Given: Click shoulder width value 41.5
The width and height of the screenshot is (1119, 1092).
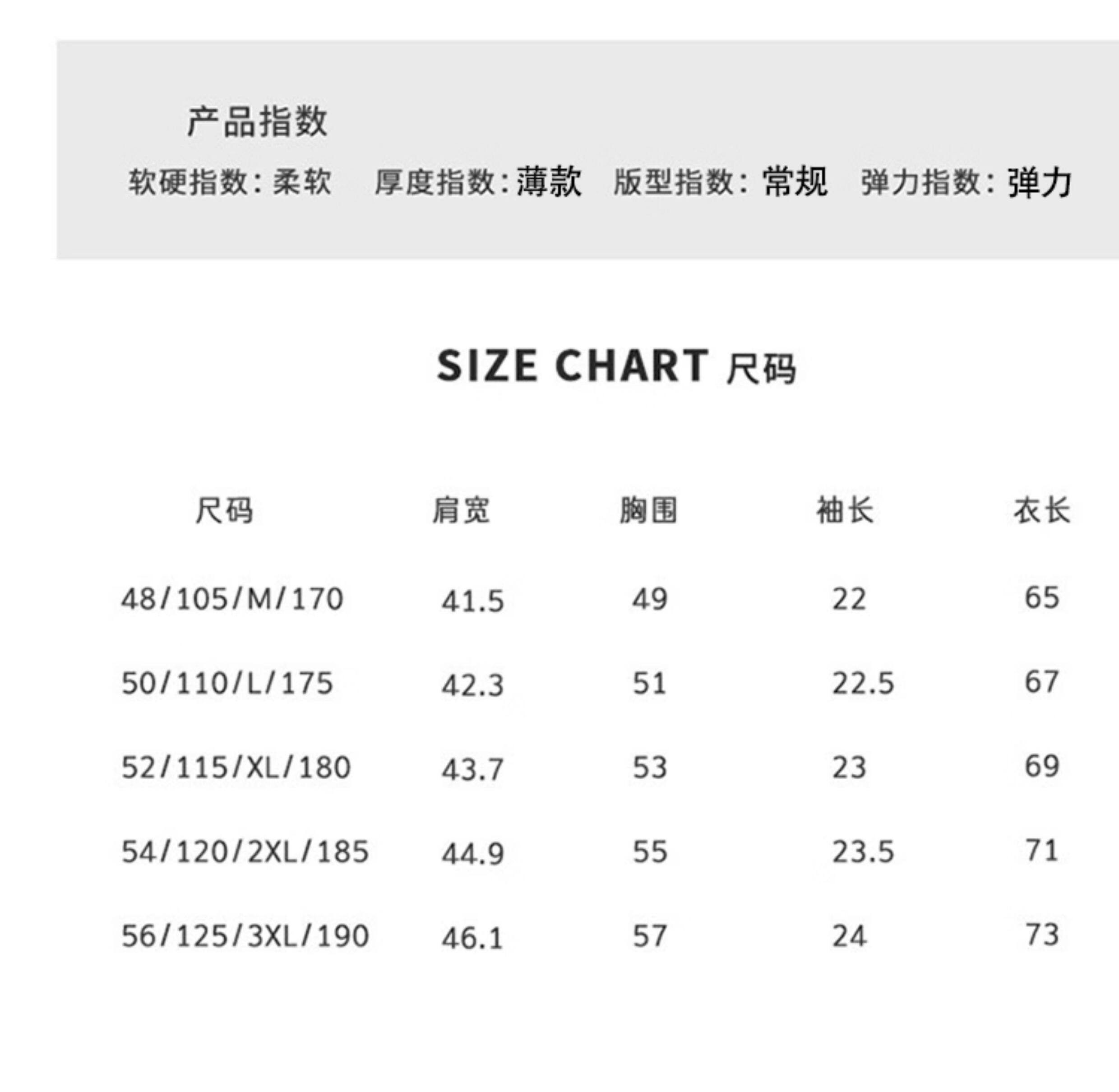Looking at the screenshot, I should 472,601.
